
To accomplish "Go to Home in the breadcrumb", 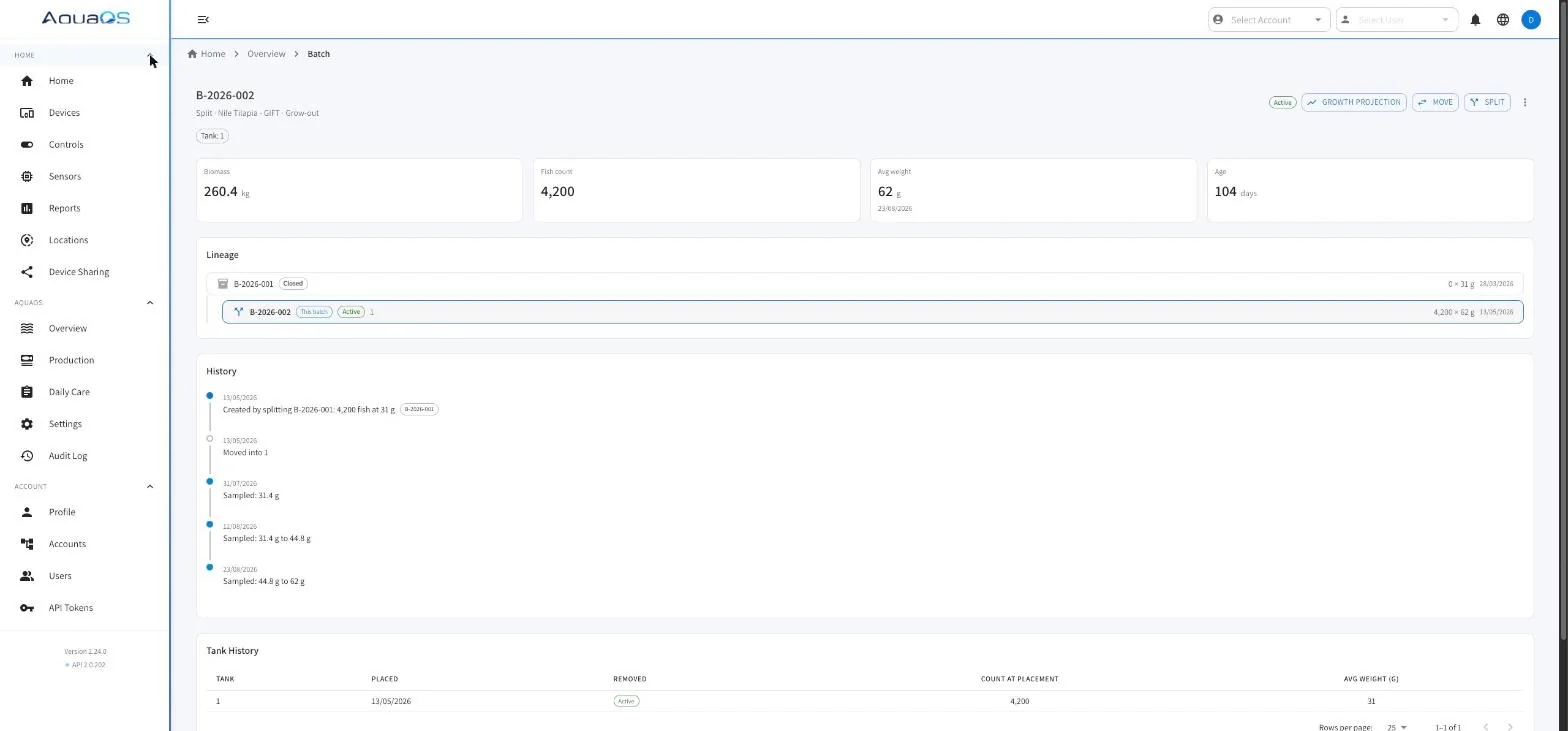I will tap(206, 54).
